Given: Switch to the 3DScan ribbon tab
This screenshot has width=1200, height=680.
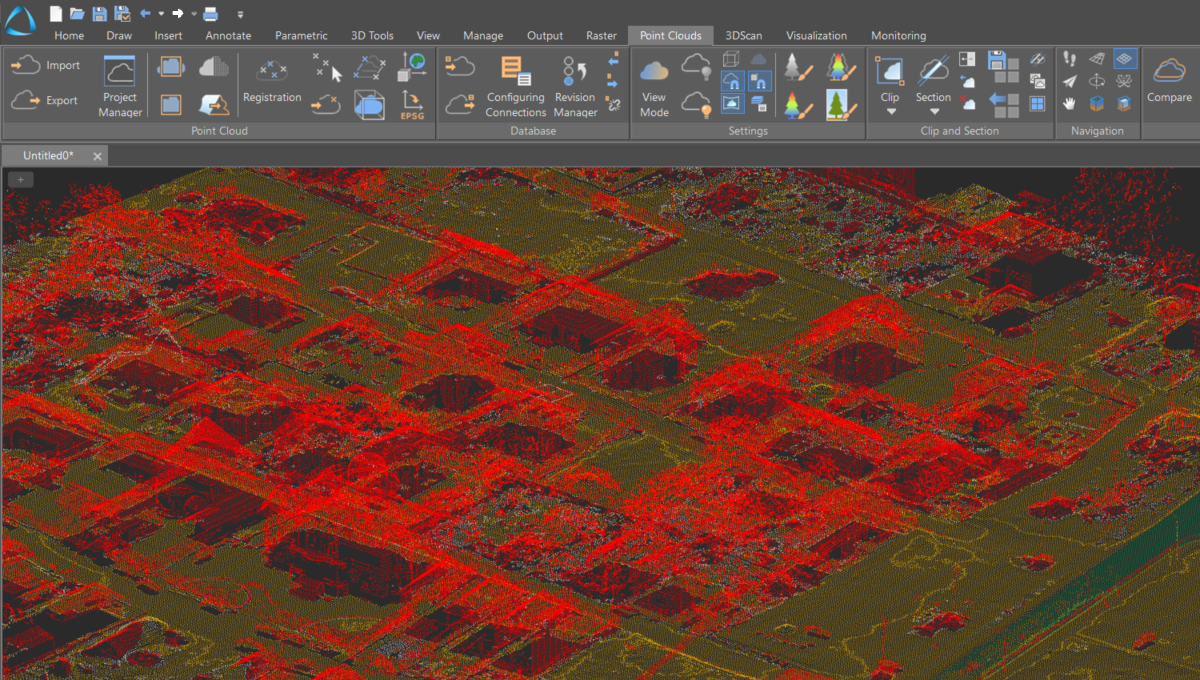Looking at the screenshot, I should (x=743, y=35).
